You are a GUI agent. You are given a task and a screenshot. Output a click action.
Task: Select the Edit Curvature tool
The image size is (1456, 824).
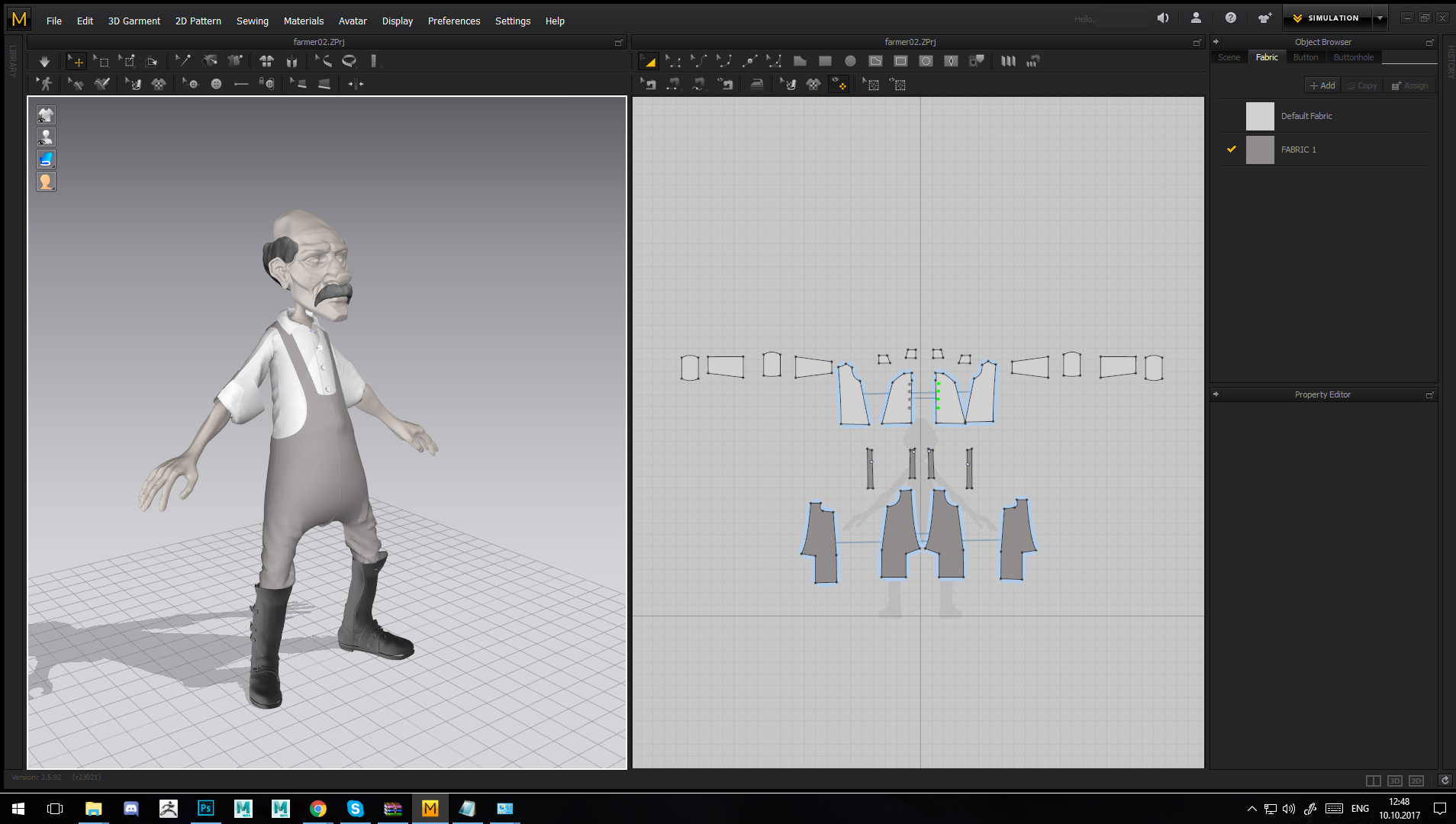click(x=698, y=61)
